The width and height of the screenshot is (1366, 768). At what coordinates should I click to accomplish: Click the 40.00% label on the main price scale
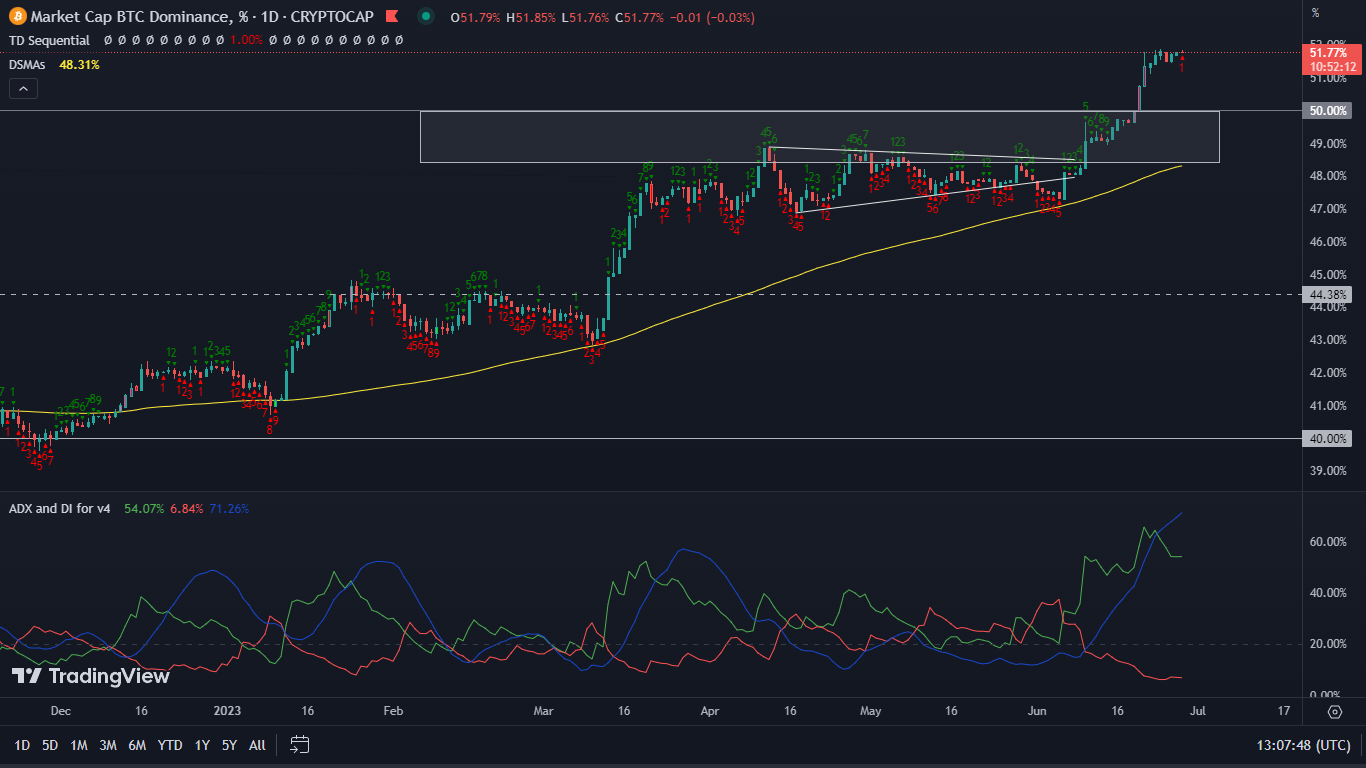[x=1328, y=438]
